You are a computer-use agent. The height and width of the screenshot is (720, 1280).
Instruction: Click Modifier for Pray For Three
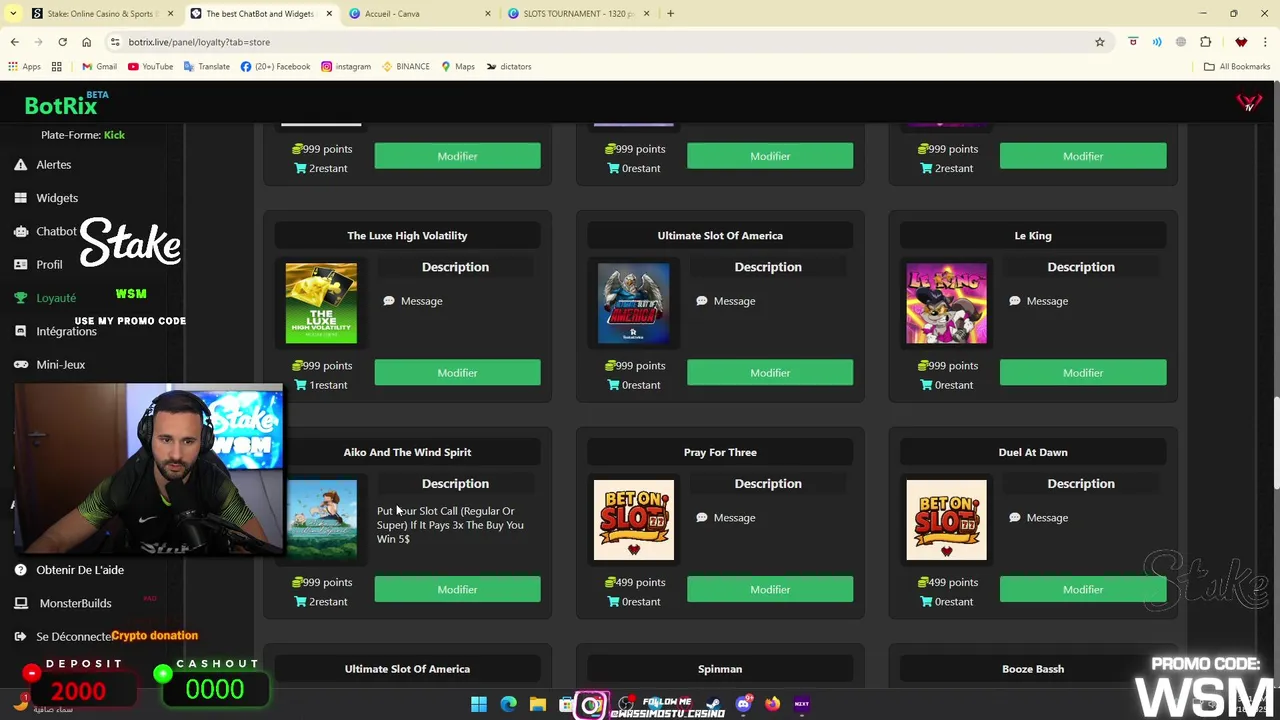click(x=770, y=590)
